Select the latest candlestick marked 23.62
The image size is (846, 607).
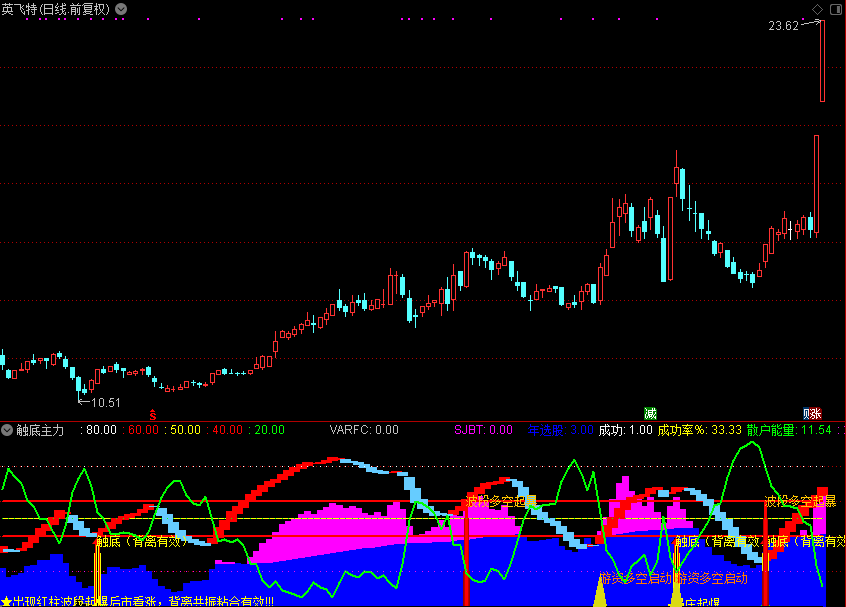point(822,61)
